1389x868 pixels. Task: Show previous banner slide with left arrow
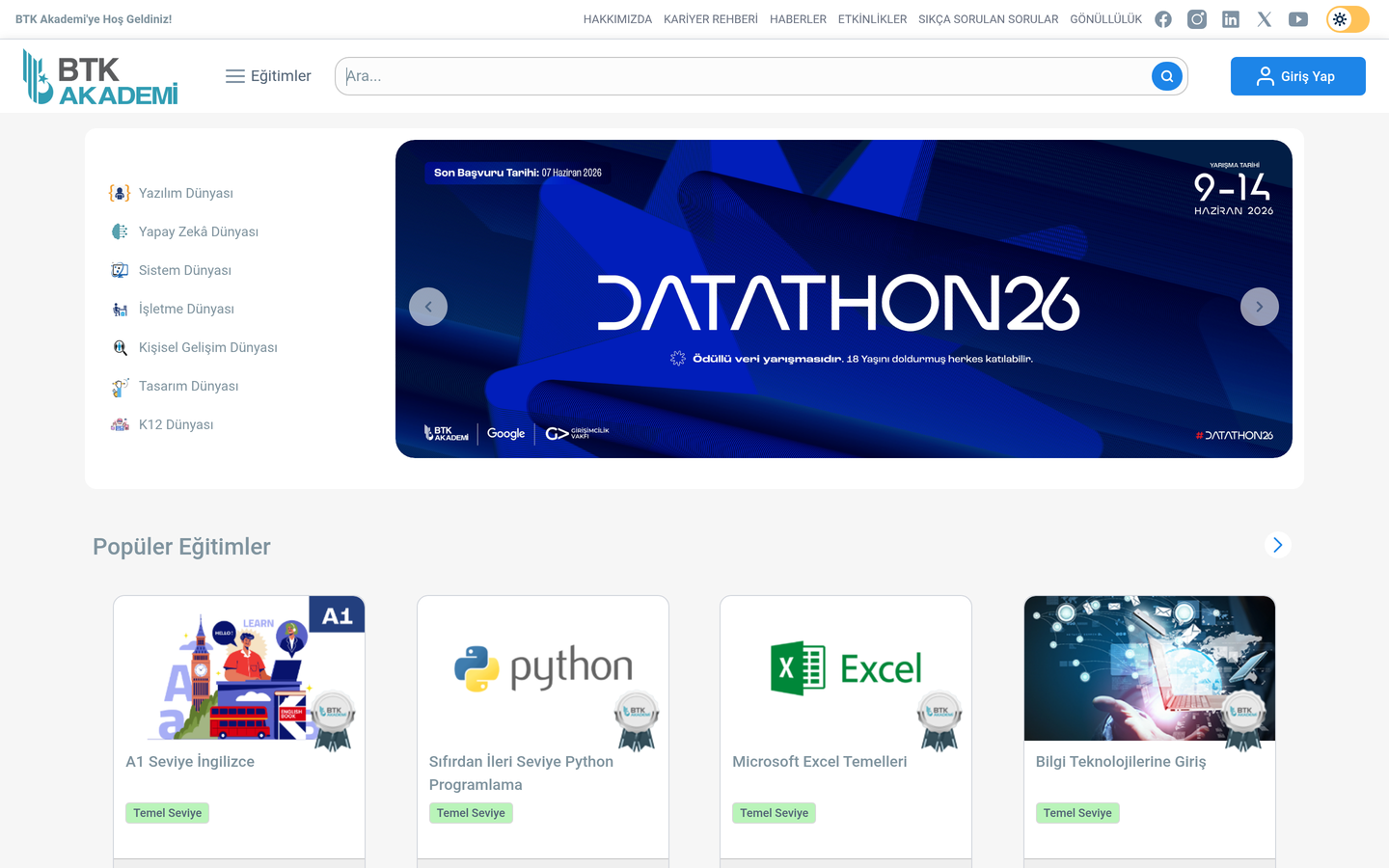[x=428, y=307]
